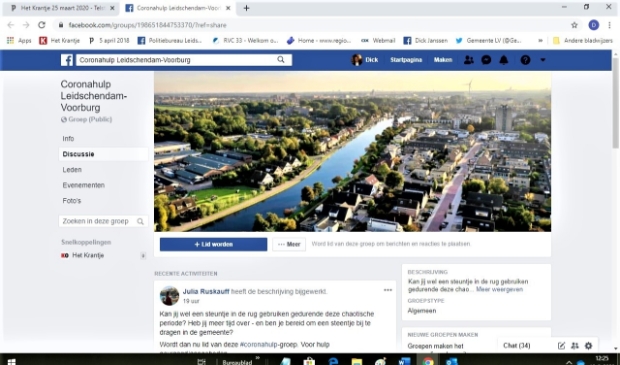Open the group cover photo
620x365 pixels.
pyautogui.click(x=352, y=151)
